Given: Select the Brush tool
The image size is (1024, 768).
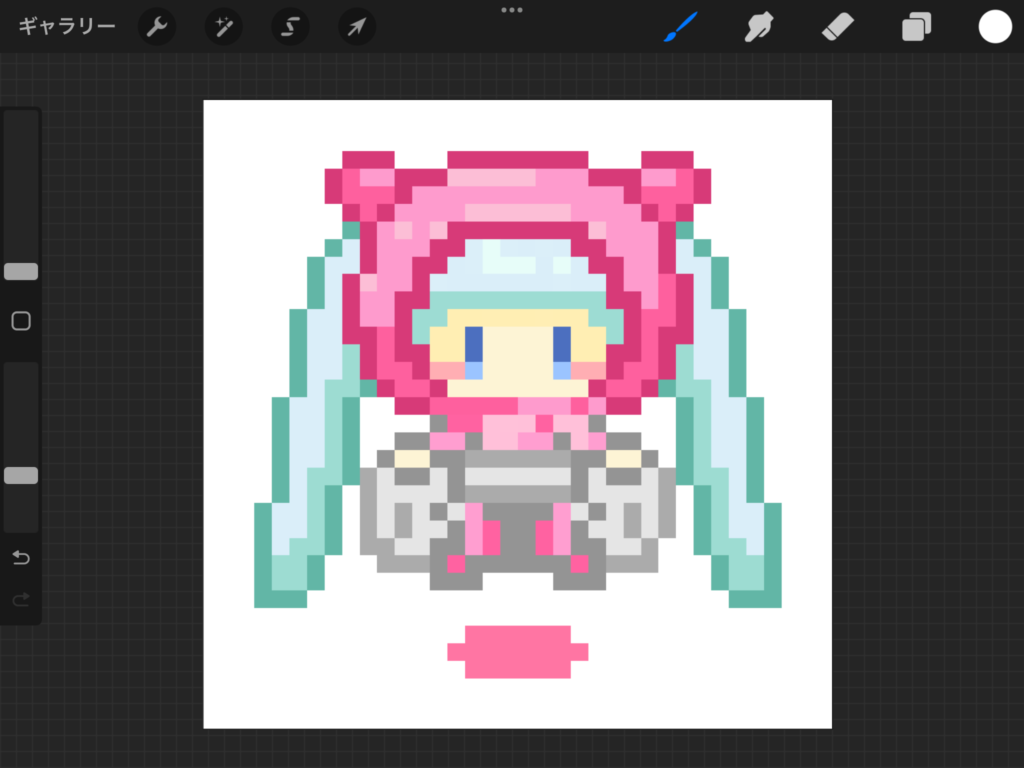Looking at the screenshot, I should pyautogui.click(x=680, y=27).
